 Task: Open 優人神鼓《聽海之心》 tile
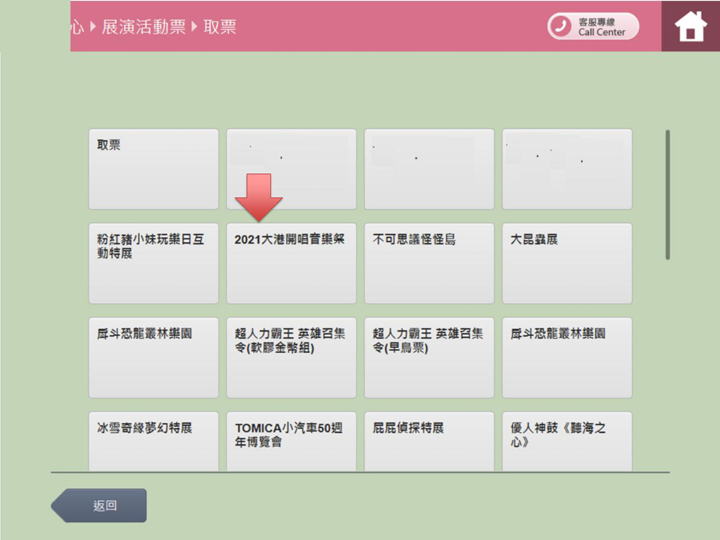point(566,440)
